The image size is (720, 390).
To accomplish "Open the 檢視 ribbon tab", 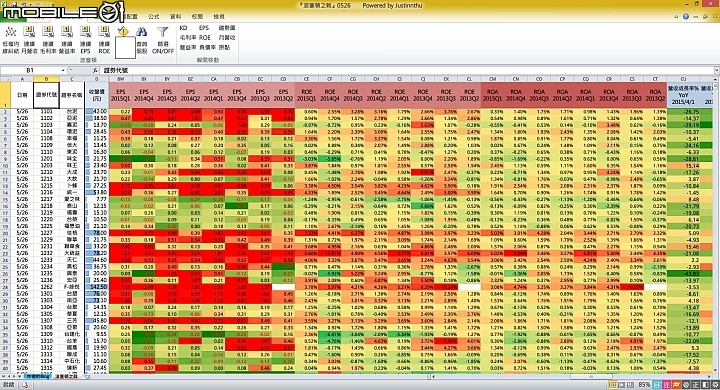I will 219,17.
